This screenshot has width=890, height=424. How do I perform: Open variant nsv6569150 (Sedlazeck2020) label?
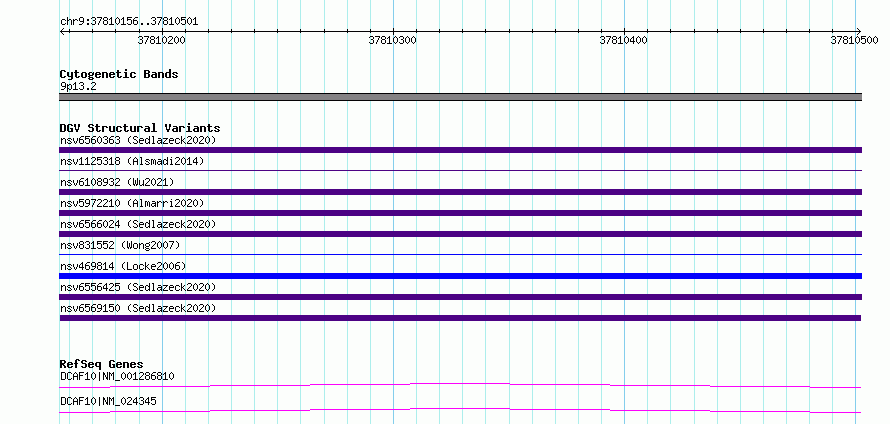point(138,308)
